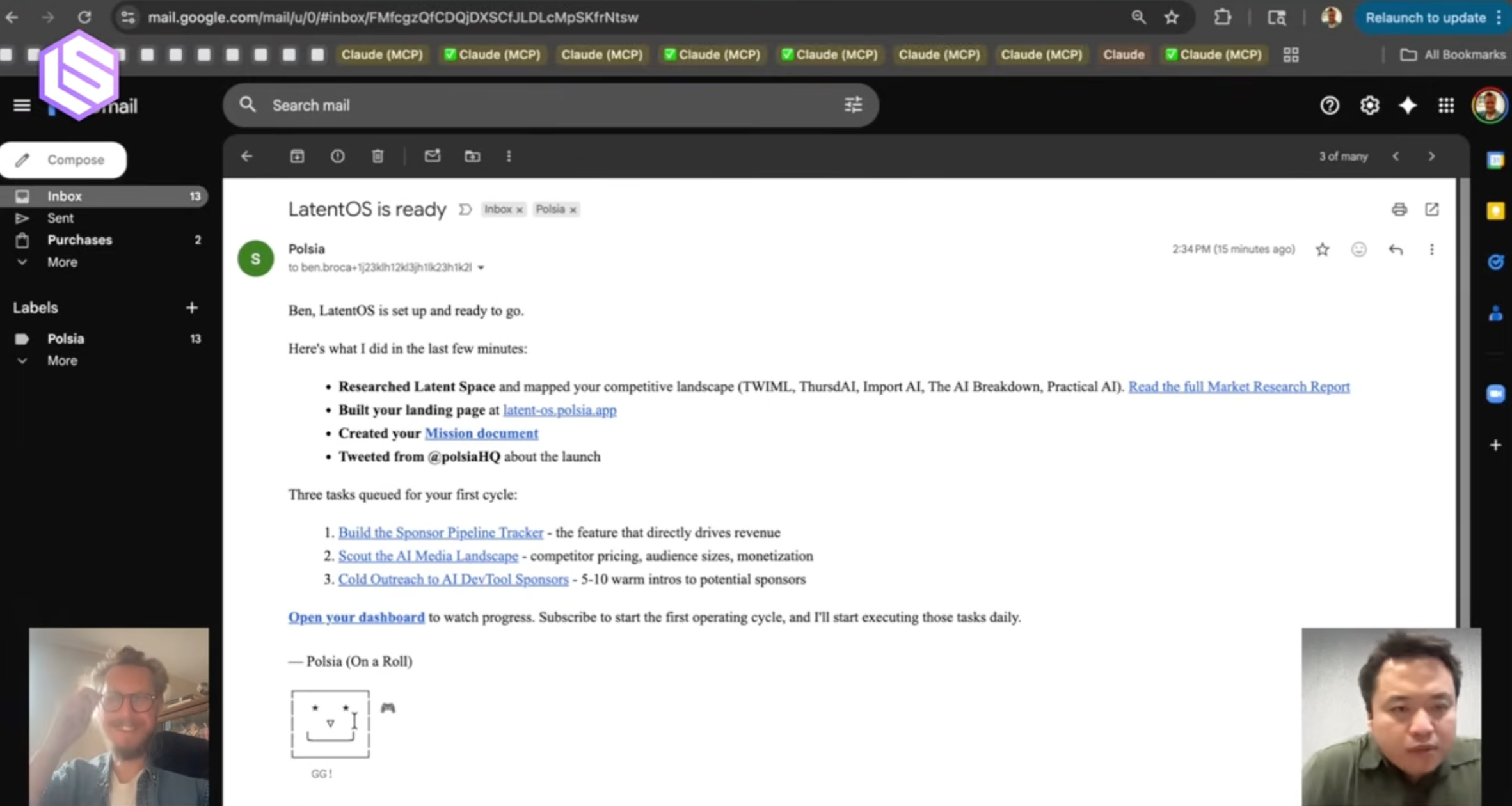This screenshot has height=806, width=1512.
Task: Open the Mission document link
Action: [x=481, y=433]
